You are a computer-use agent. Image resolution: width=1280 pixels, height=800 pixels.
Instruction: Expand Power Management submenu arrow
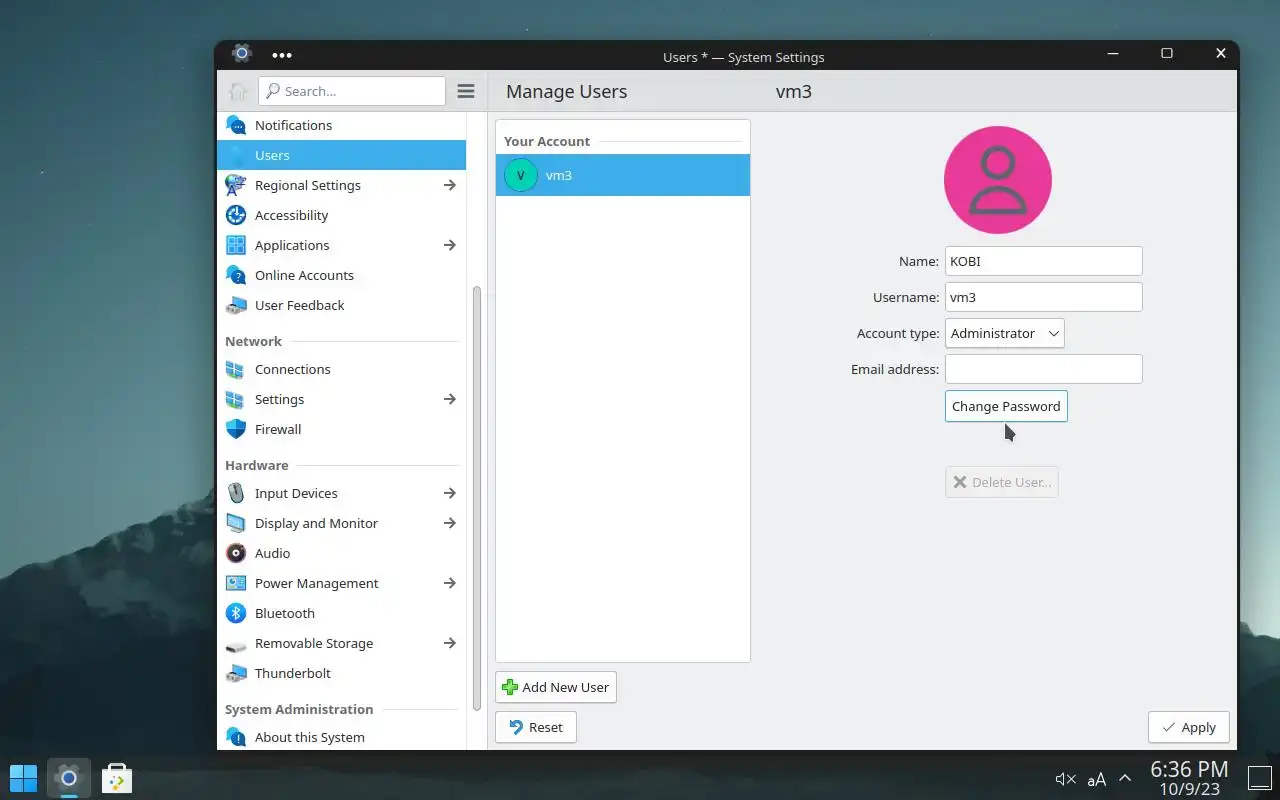coord(450,583)
